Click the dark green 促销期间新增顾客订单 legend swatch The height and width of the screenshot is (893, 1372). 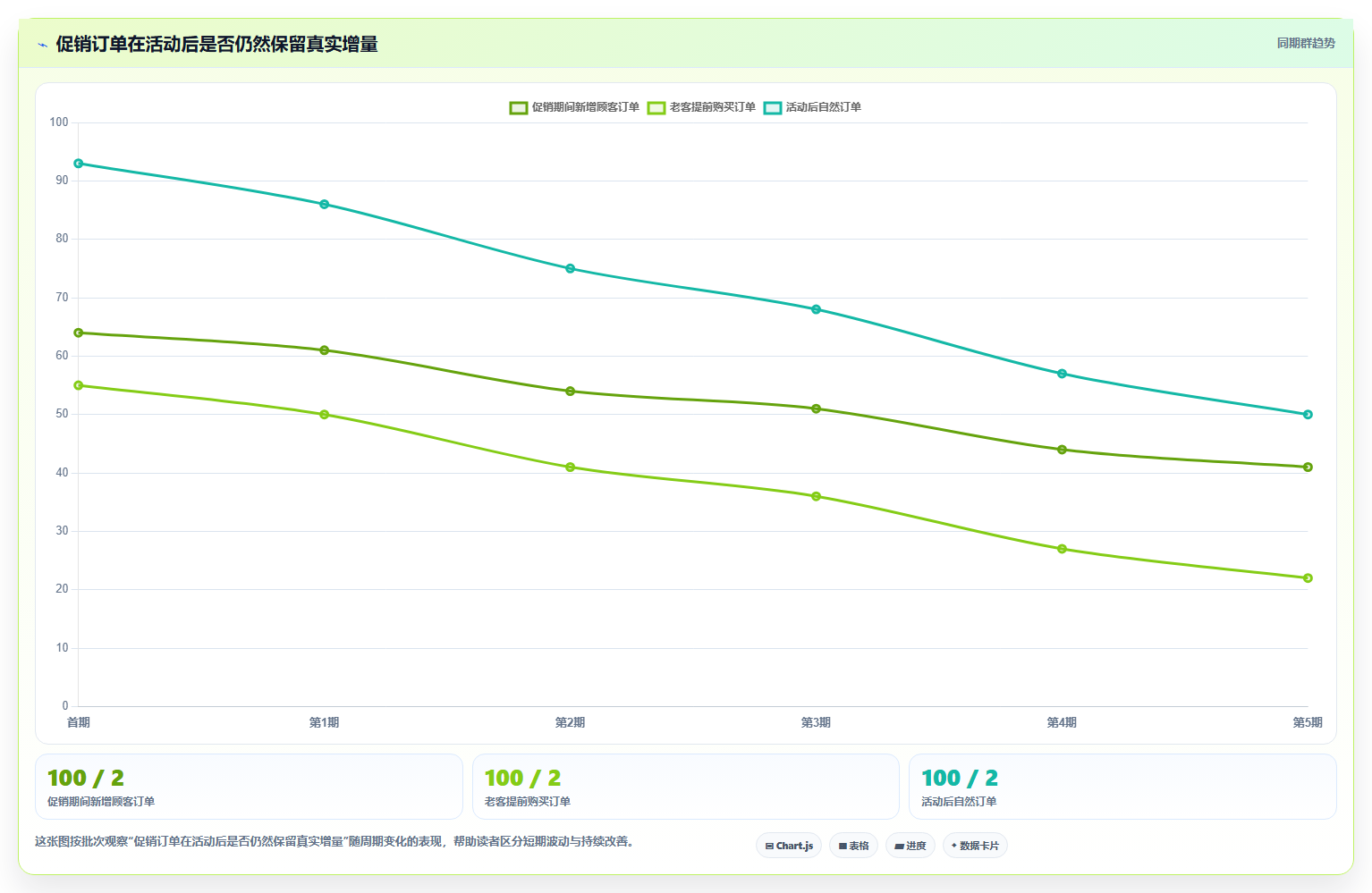point(519,108)
